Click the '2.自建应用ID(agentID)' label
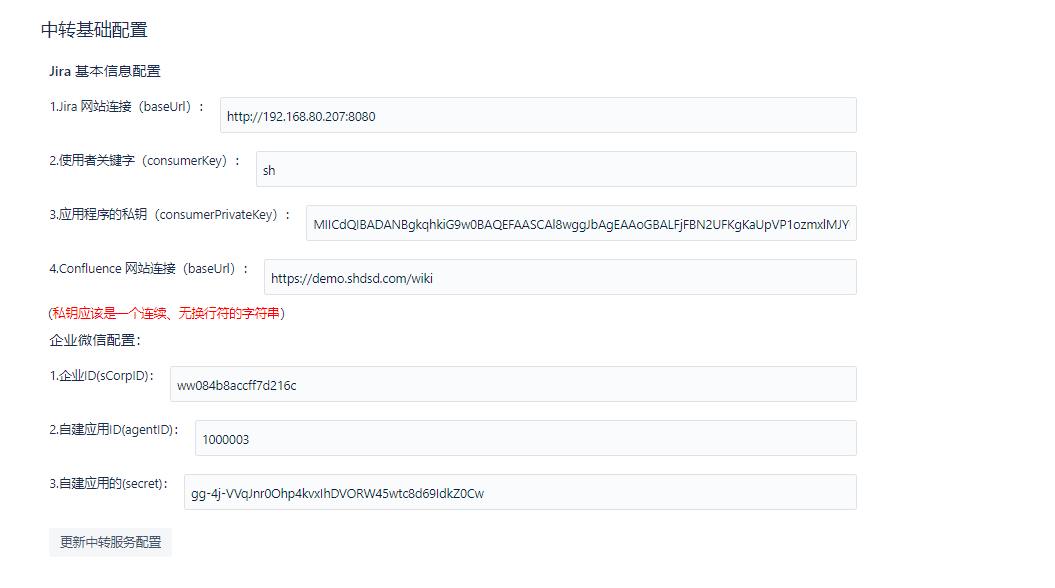1055x588 pixels. [x=114, y=429]
